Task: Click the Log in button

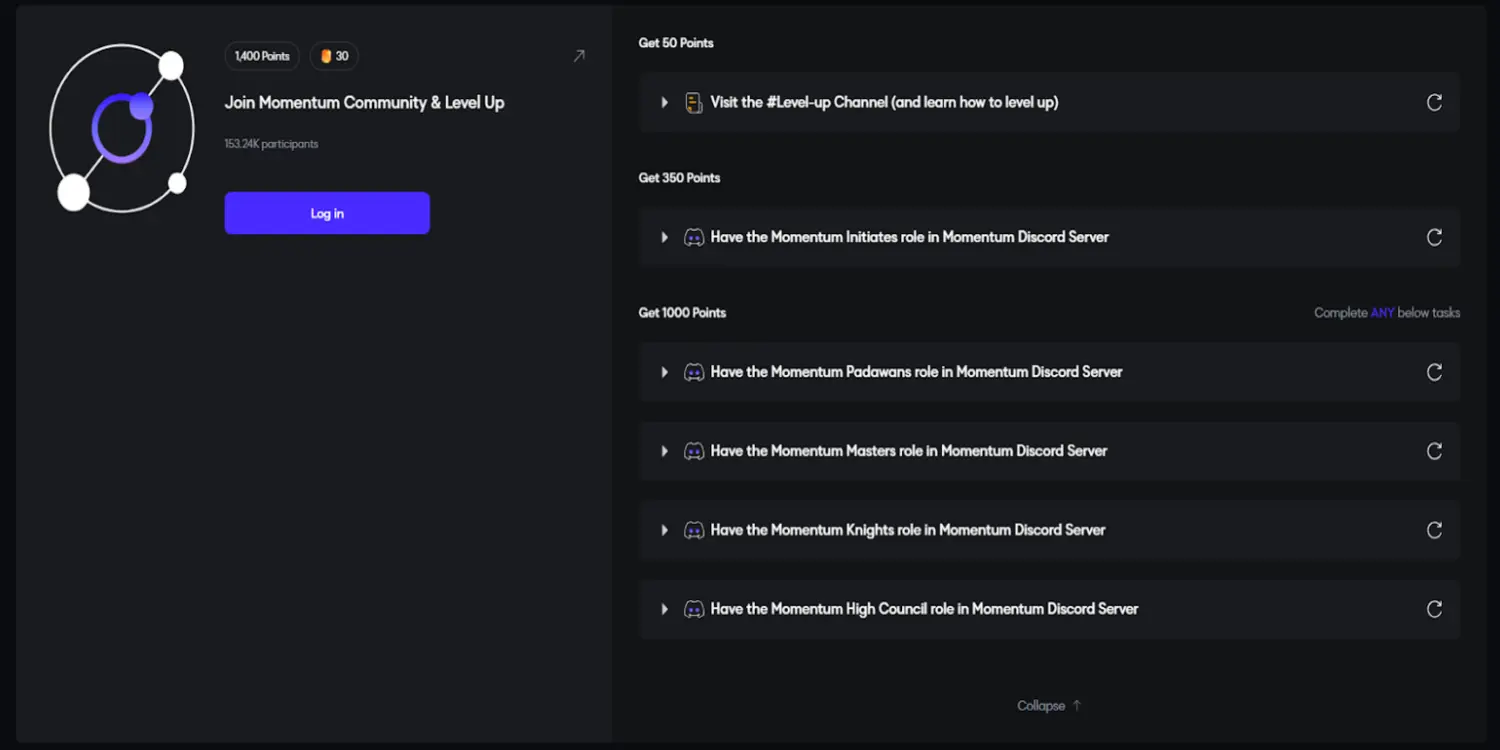Action: tap(327, 213)
